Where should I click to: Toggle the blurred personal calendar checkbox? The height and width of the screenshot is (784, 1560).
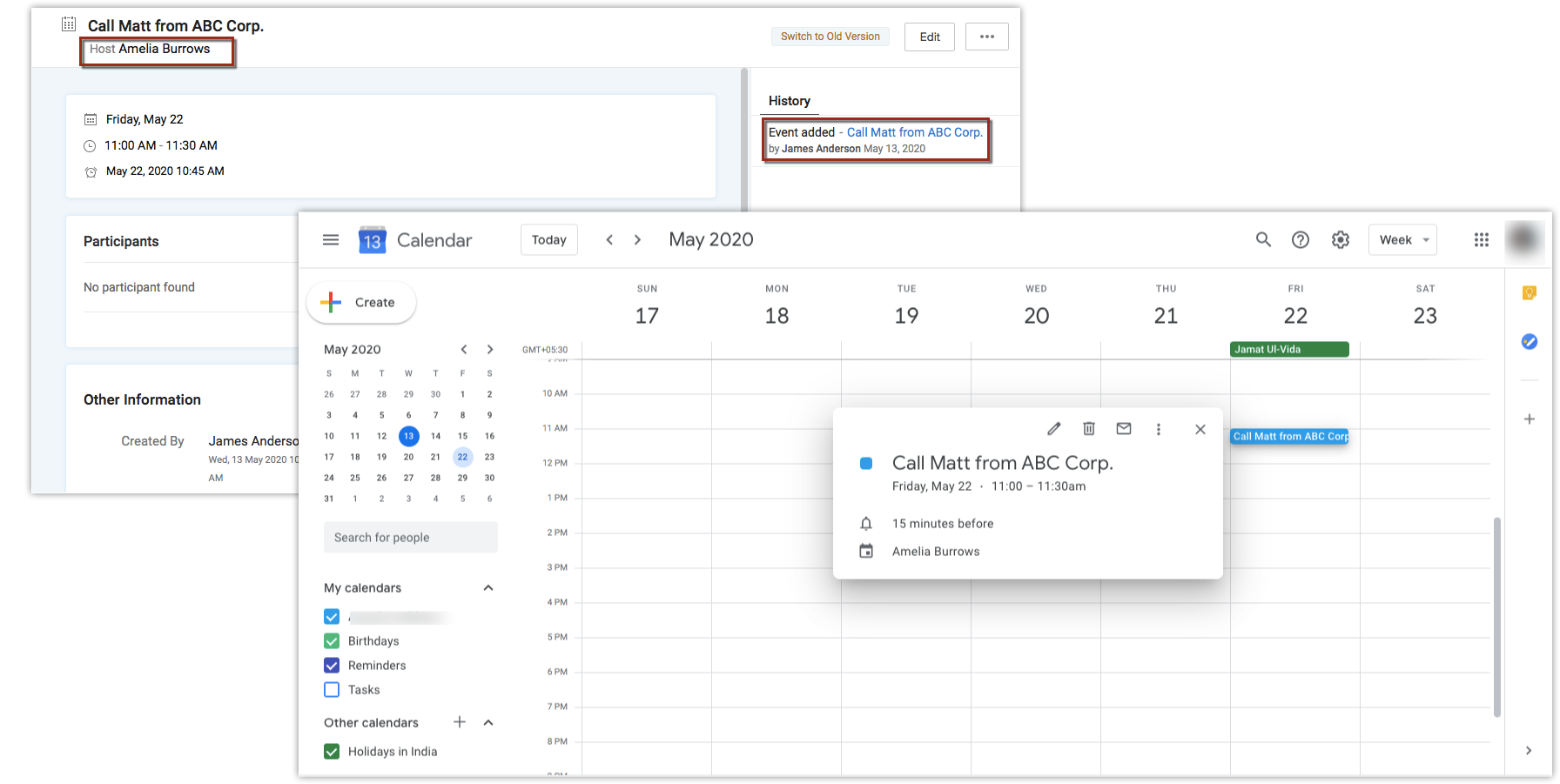pos(332,617)
